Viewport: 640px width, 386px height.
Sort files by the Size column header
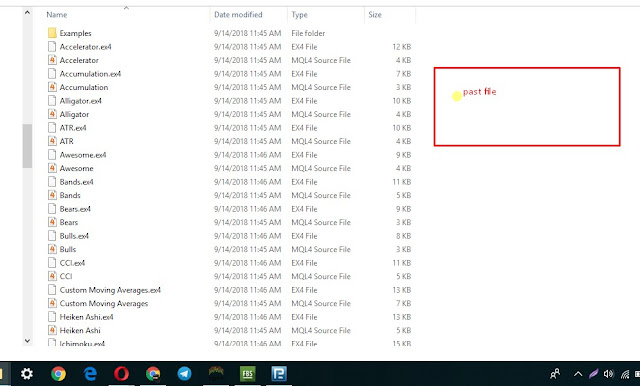(375, 15)
